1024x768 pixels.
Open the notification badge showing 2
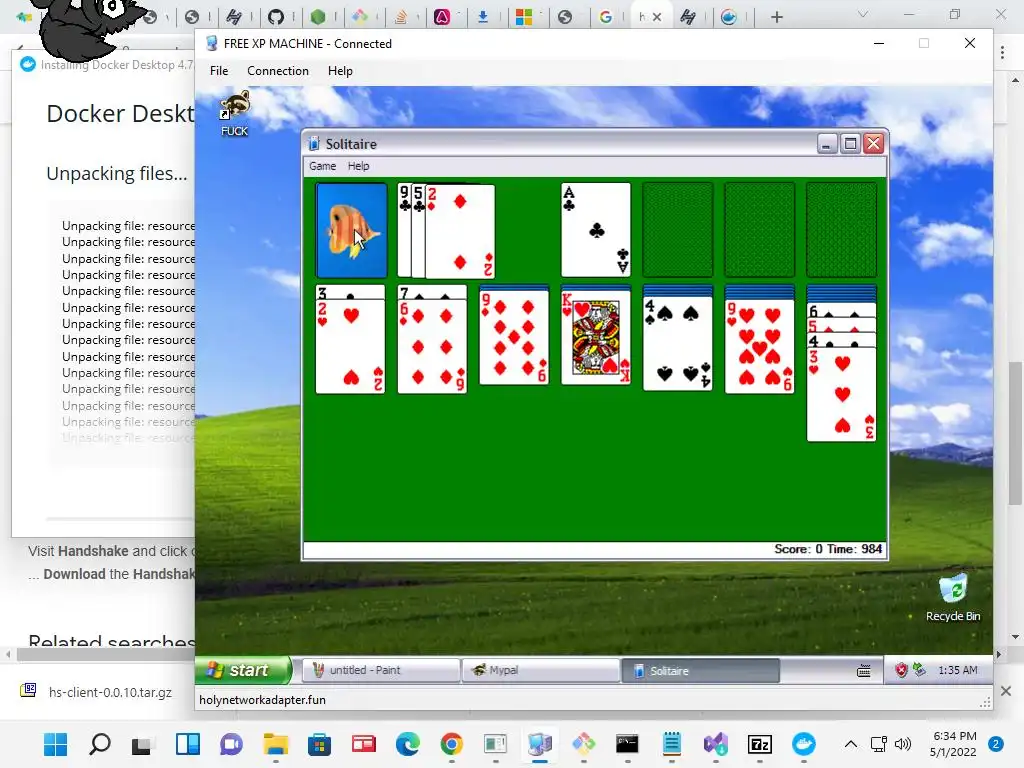pos(996,744)
